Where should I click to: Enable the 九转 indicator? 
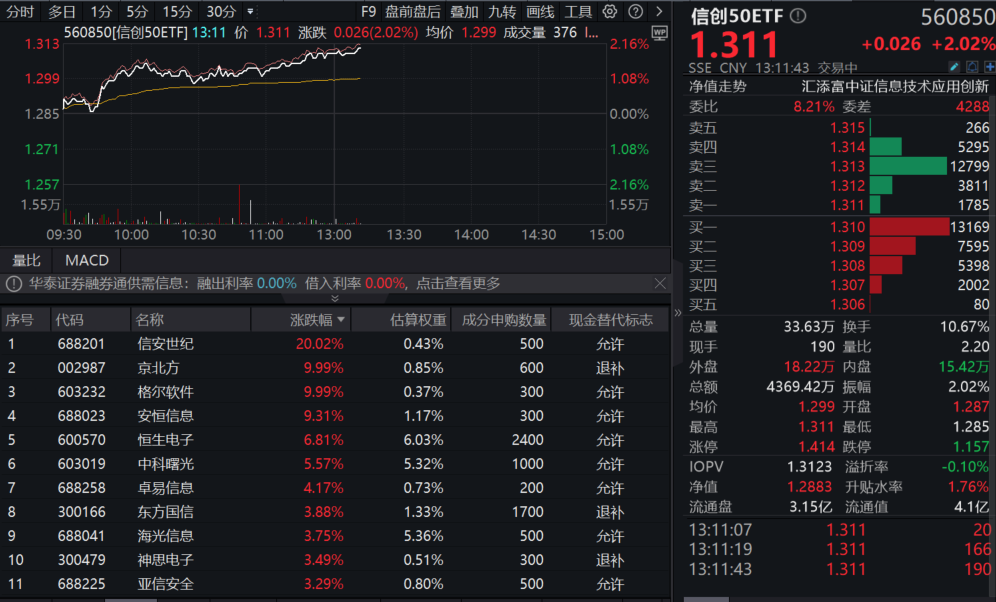(x=501, y=12)
